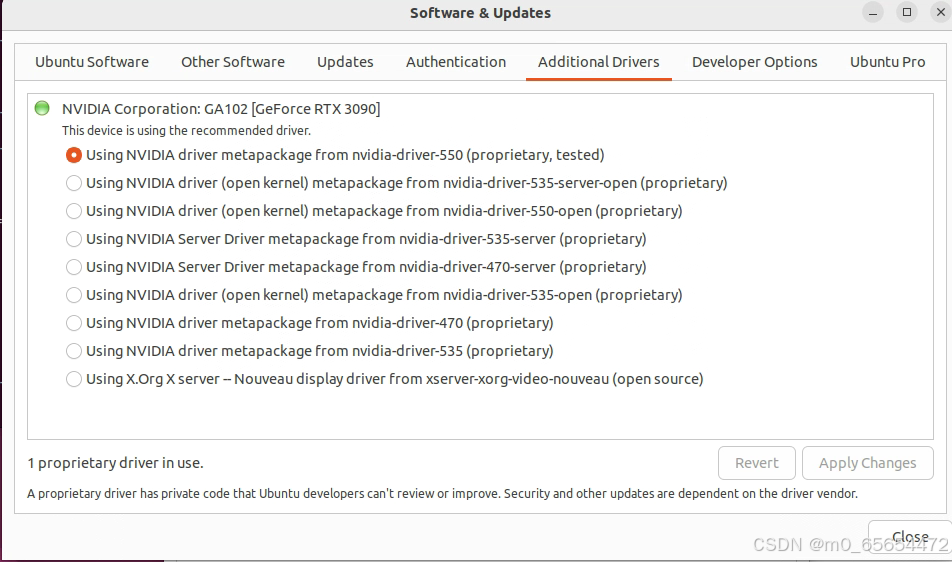
Task: Switch to the Nouveau open source driver
Action: [73, 379]
